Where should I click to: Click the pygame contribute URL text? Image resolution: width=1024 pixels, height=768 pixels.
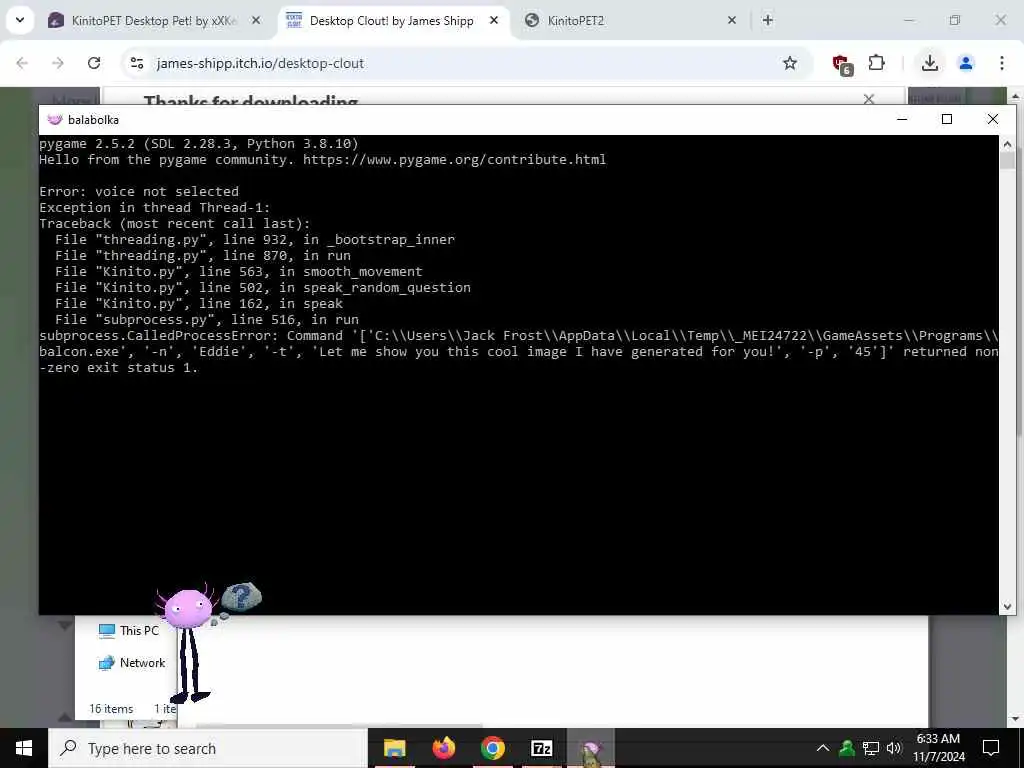[455, 159]
